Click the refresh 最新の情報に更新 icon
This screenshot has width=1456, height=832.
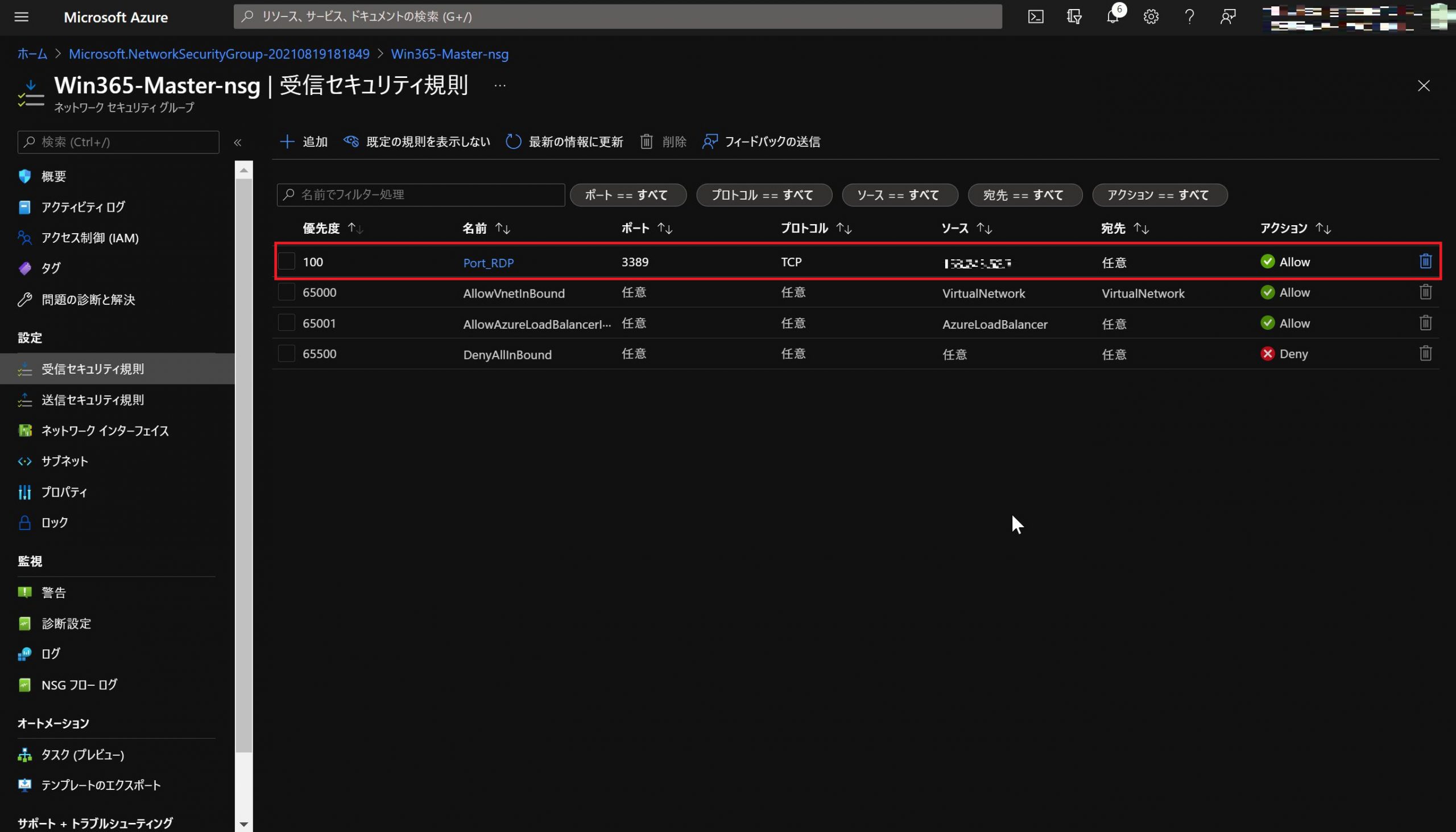pos(513,141)
